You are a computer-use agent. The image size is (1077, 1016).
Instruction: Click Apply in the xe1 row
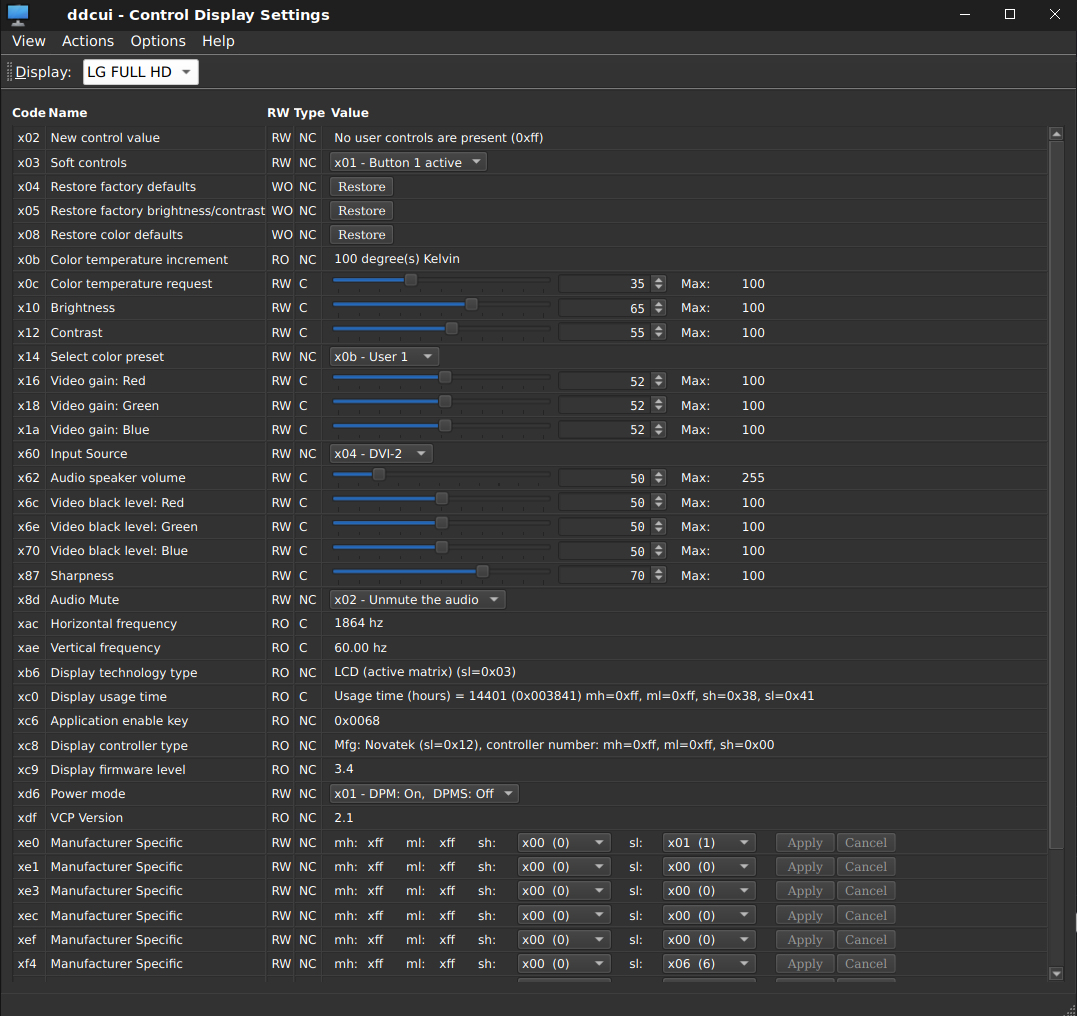[804, 867]
